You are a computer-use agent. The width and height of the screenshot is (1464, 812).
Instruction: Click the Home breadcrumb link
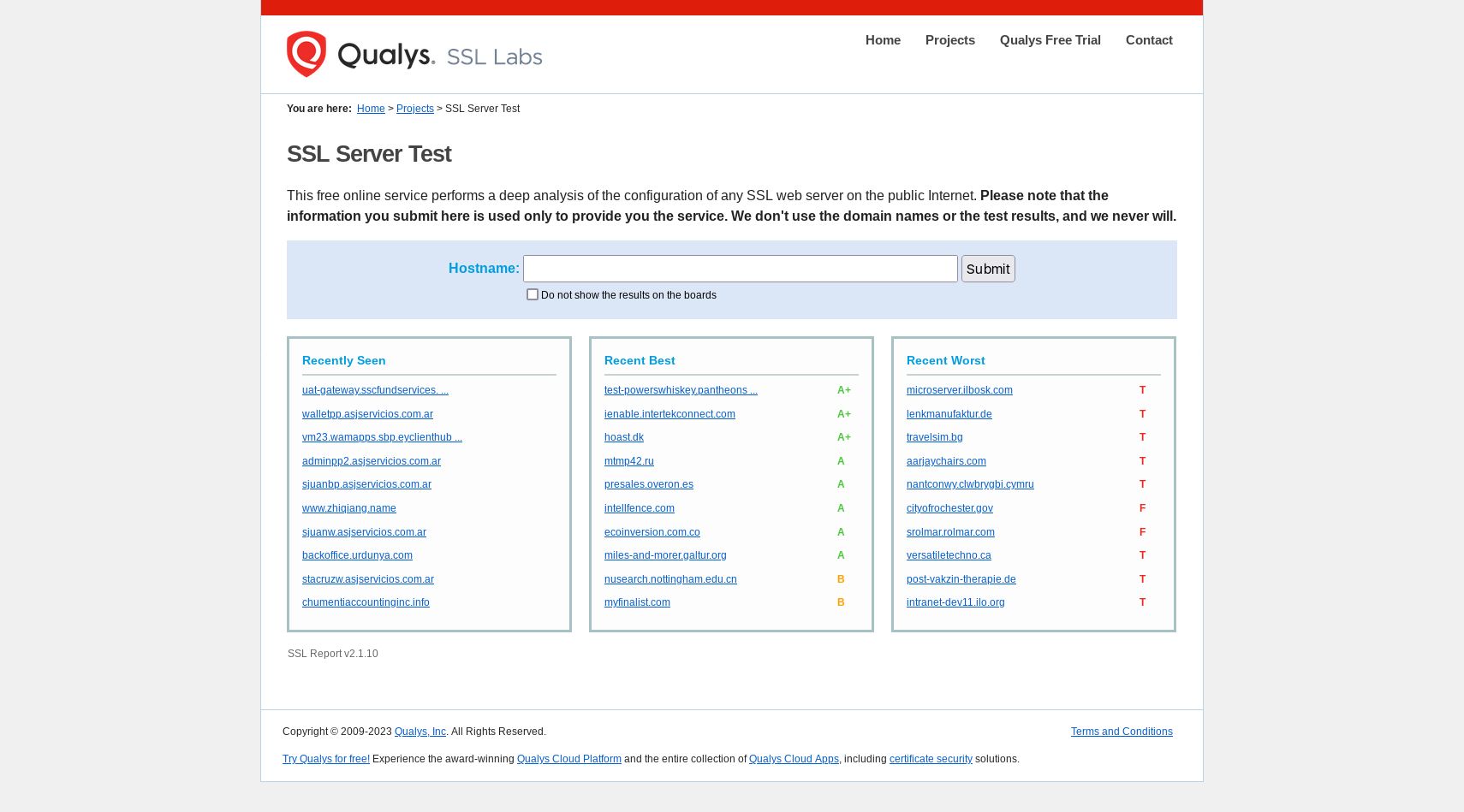click(x=371, y=109)
